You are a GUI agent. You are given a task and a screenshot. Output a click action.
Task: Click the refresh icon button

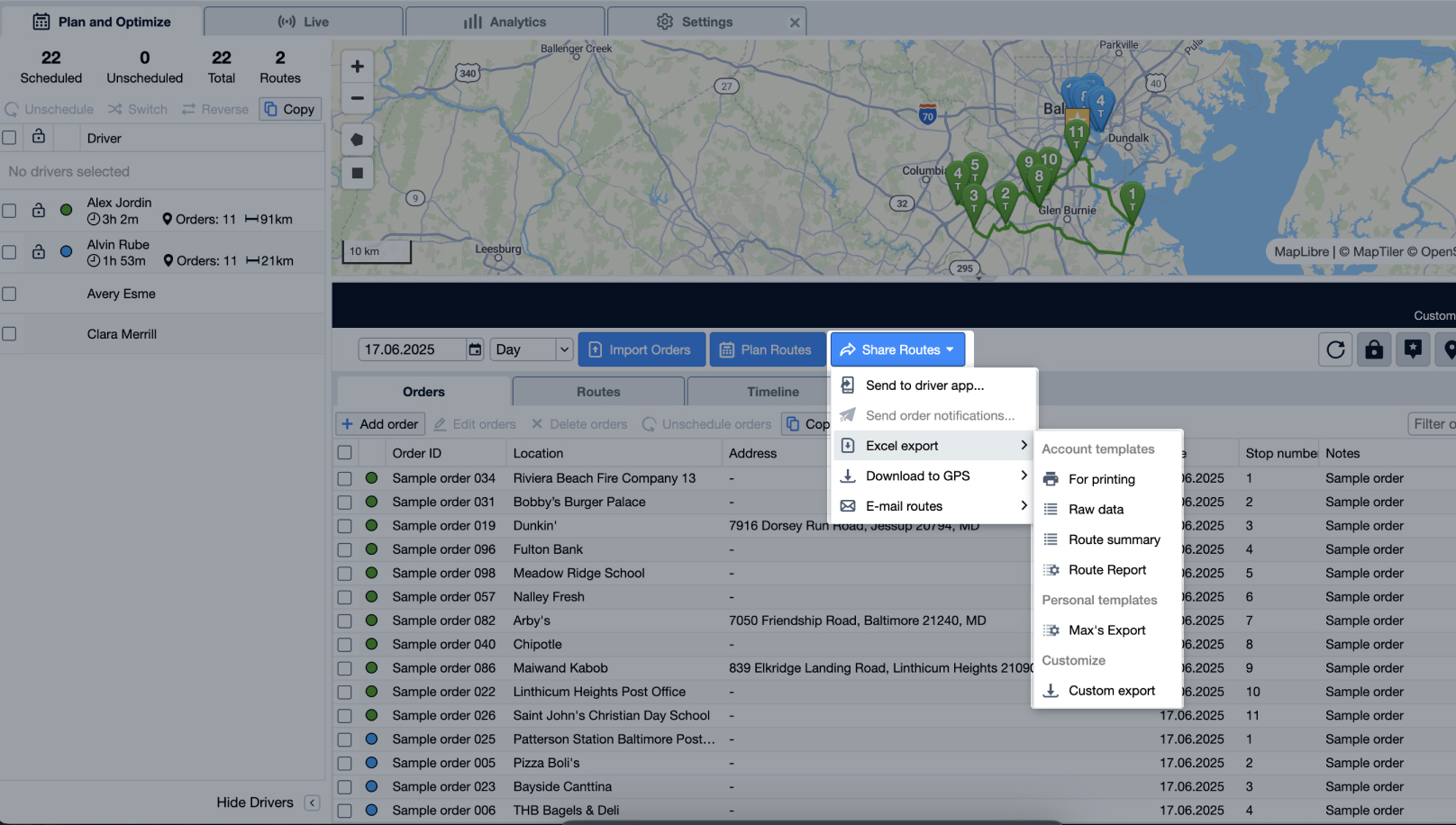(1335, 349)
